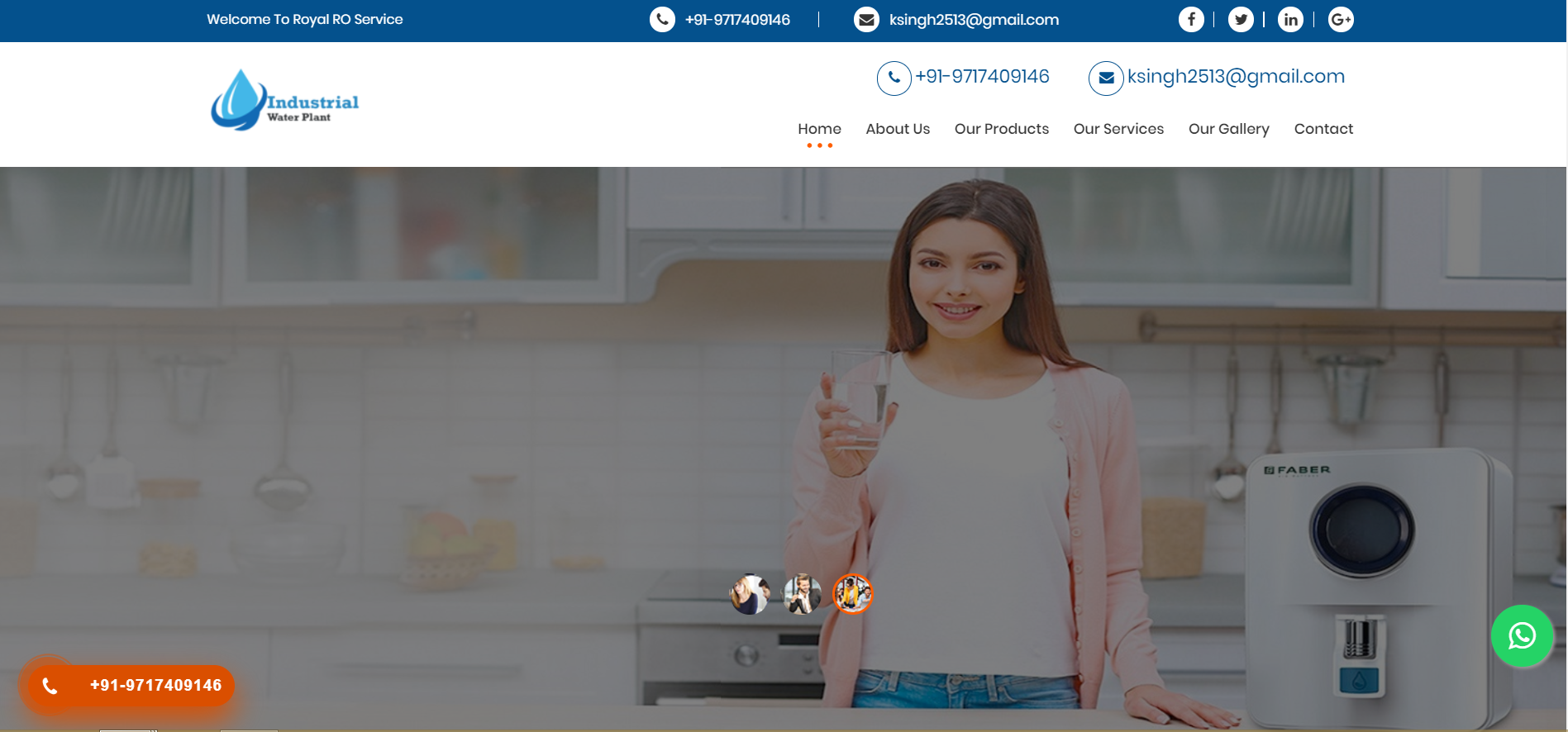
Task: Click the green WhatsApp chat icon
Action: click(x=1522, y=635)
